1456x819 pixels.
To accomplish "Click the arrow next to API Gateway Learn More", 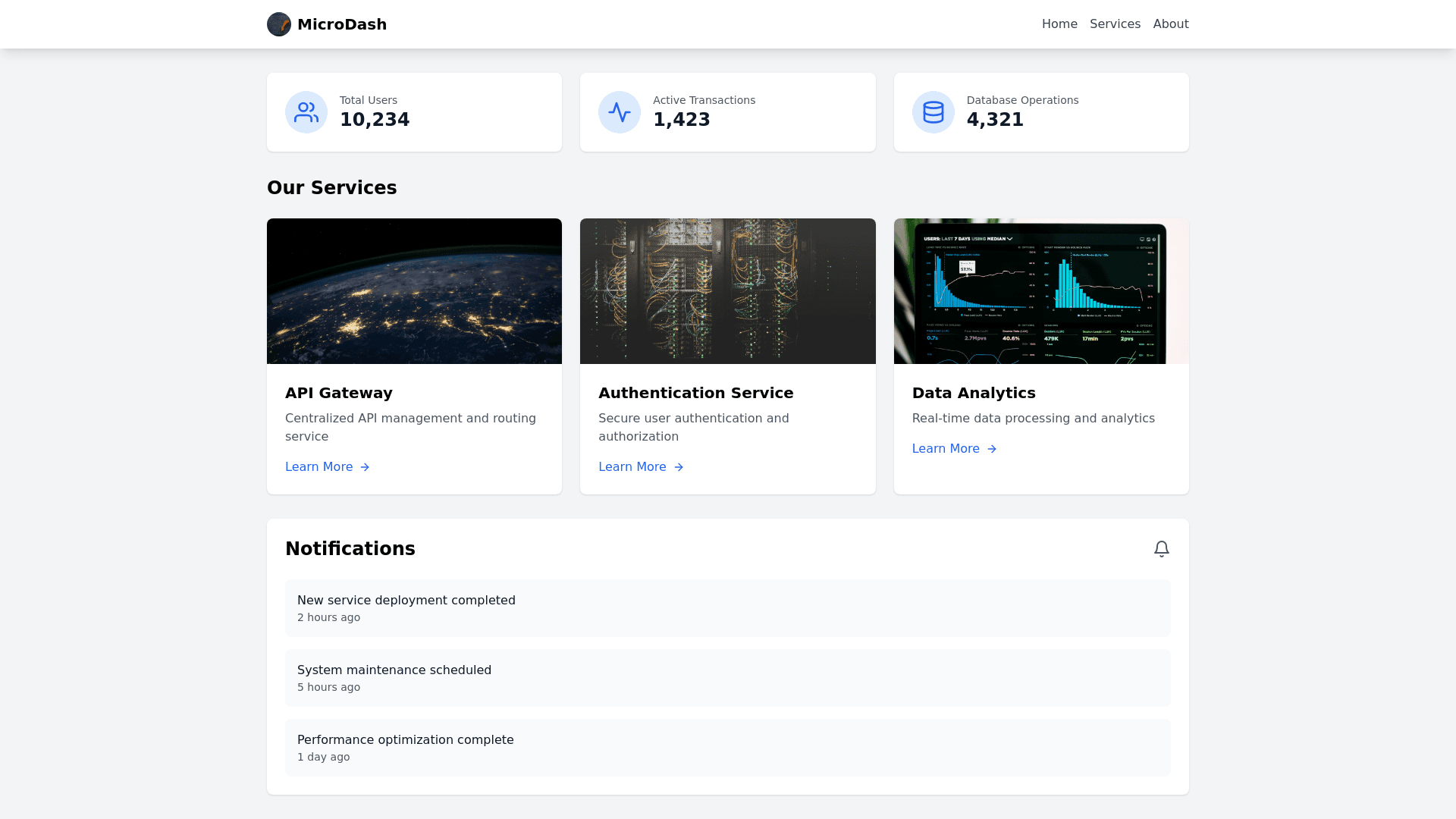I will point(365,467).
